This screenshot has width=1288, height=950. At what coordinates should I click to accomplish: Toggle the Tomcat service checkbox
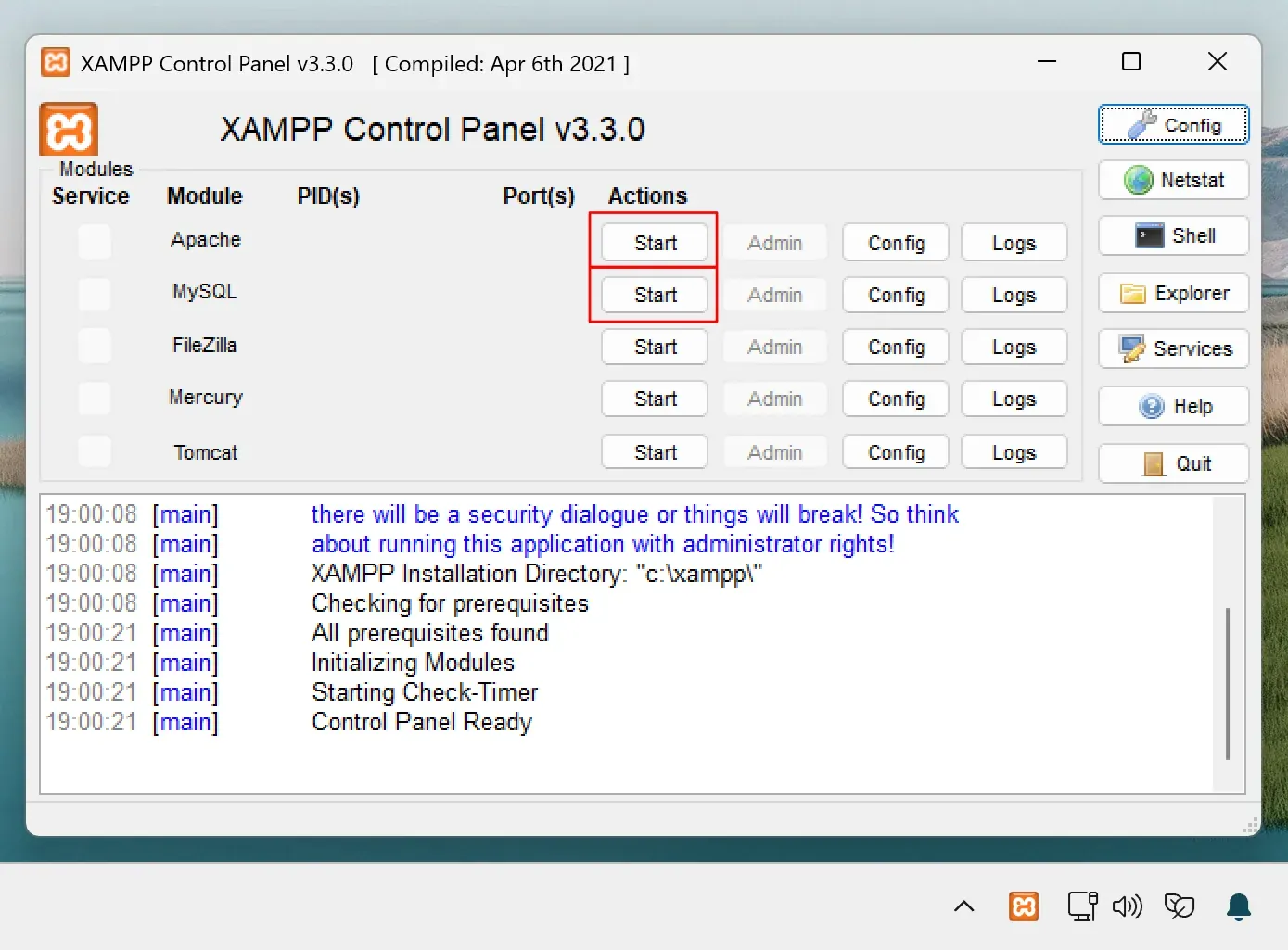95,451
